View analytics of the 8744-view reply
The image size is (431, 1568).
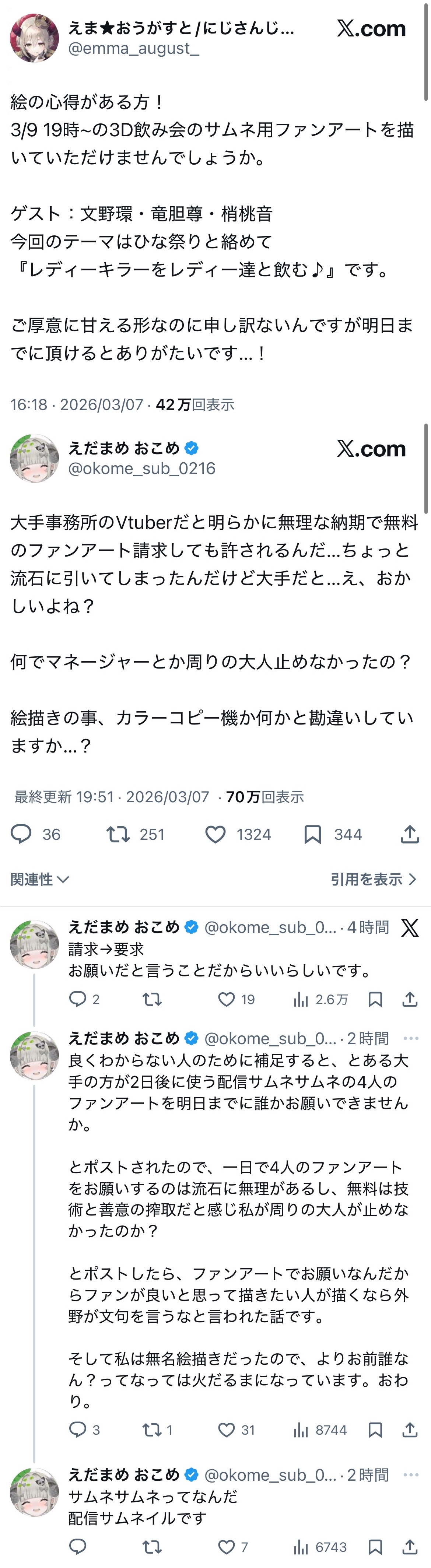[x=301, y=1430]
